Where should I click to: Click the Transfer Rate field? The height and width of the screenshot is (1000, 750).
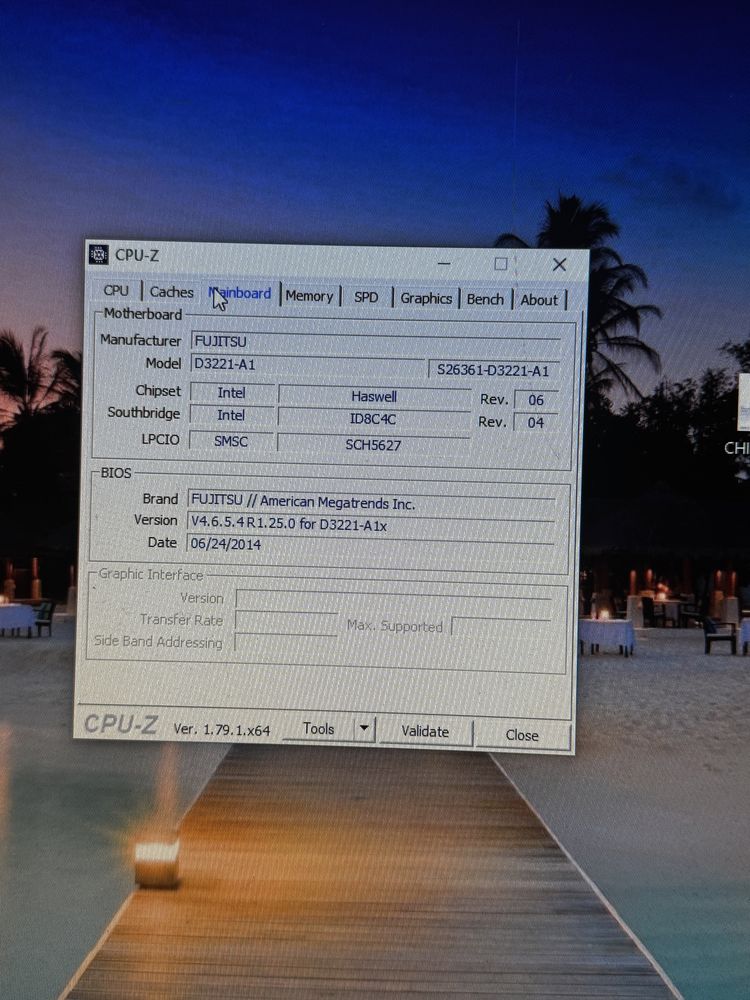pos(286,621)
